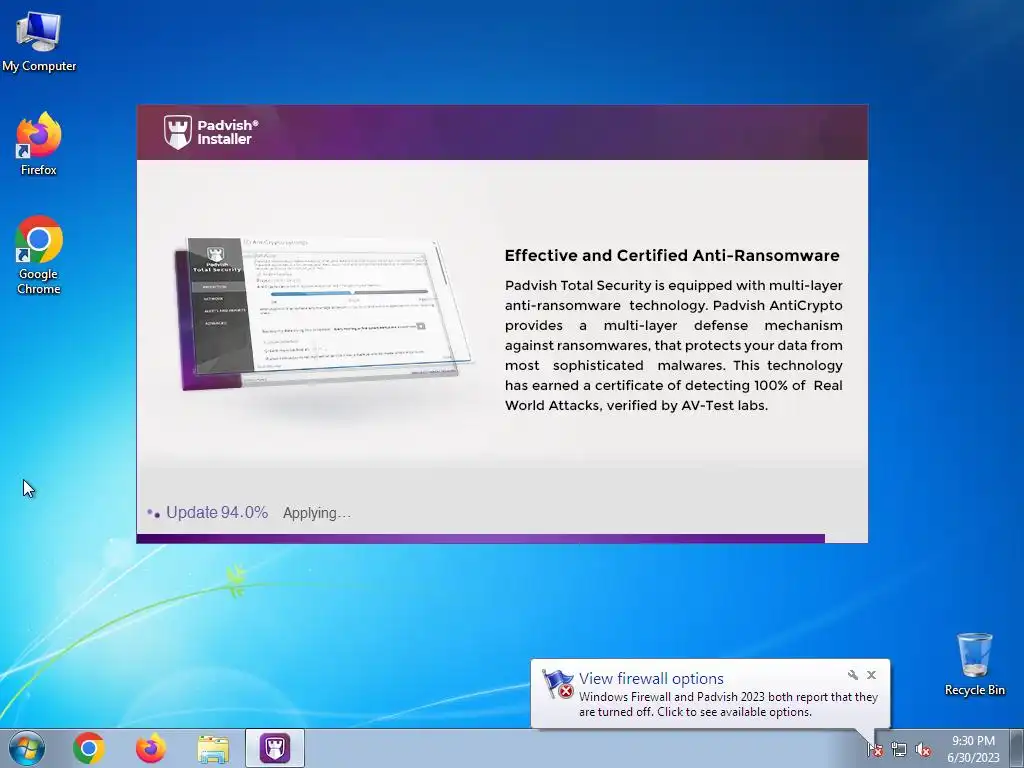The height and width of the screenshot is (768, 1024).
Task: Select the Google Chrome desktop shortcut
Action: coord(39,255)
